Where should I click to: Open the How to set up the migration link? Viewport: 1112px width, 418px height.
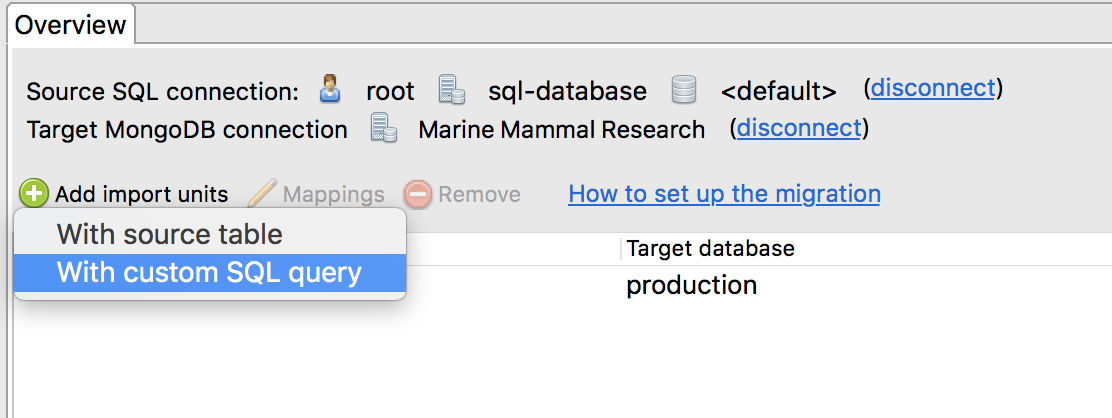[724, 193]
